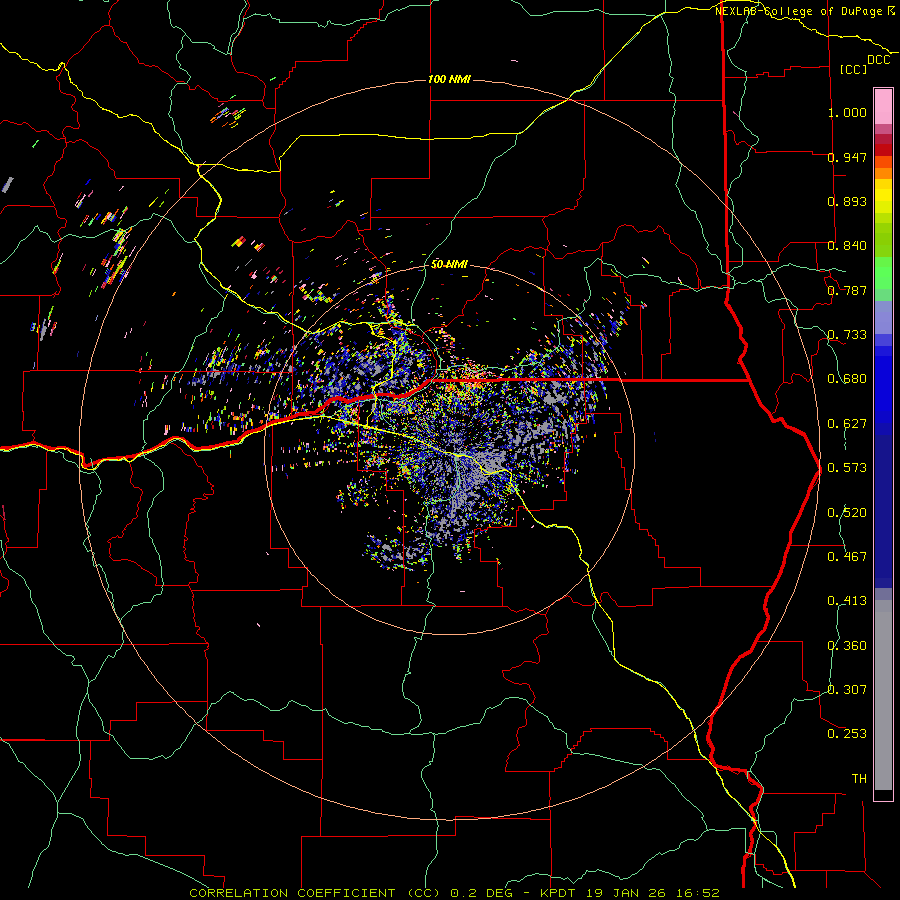
Task: Click the 0.413 value on the color scale
Action: [x=847, y=601]
